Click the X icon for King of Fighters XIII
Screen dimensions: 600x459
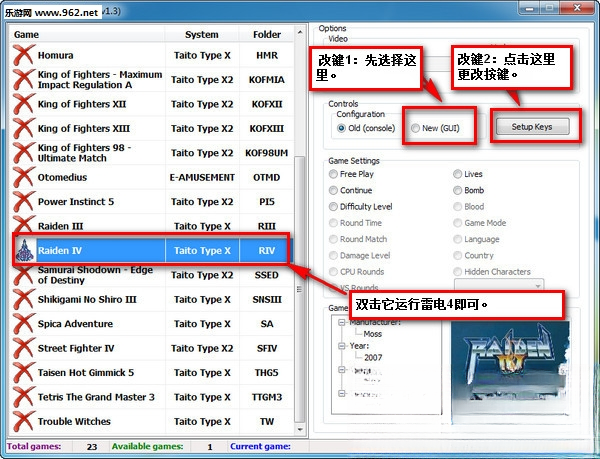tap(24, 129)
